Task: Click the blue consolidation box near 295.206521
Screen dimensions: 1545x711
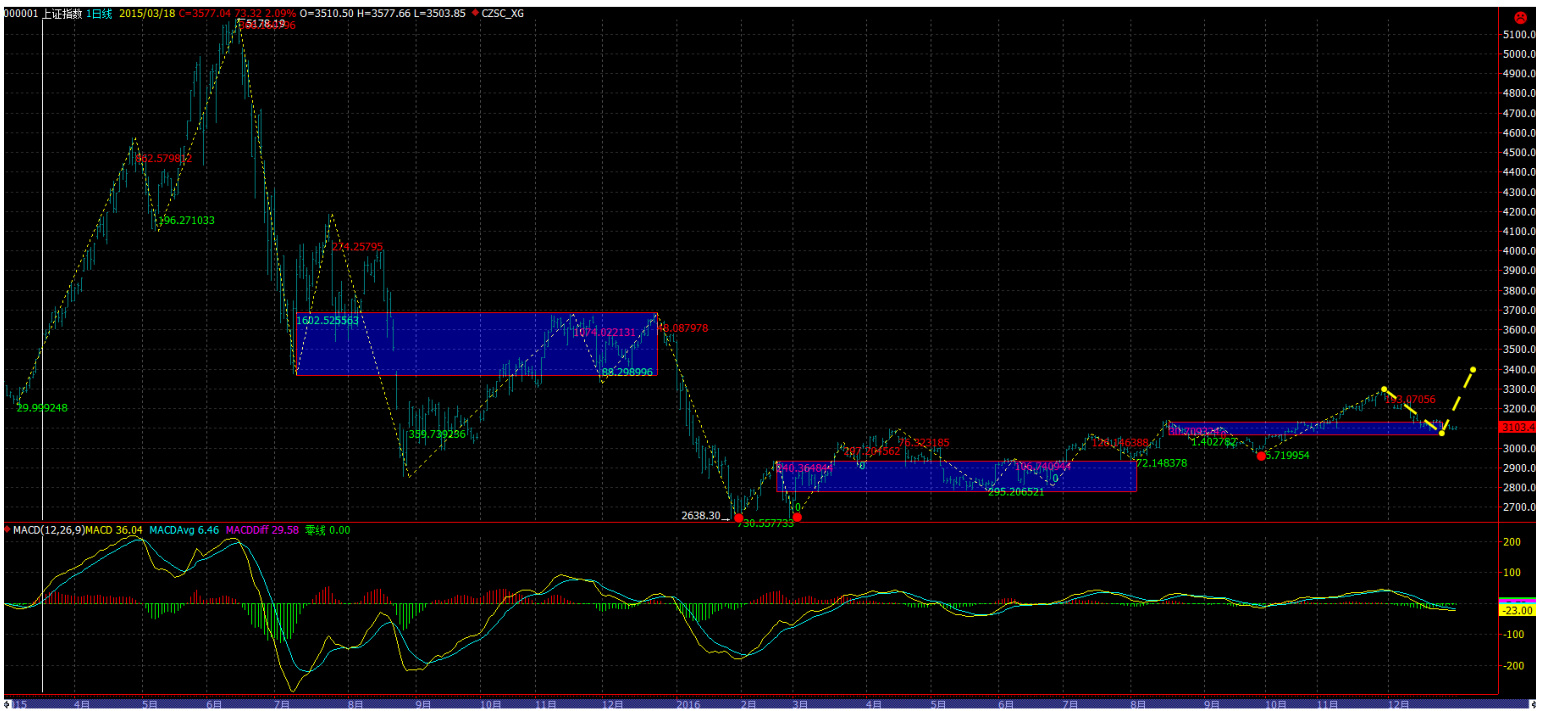Action: click(x=956, y=476)
